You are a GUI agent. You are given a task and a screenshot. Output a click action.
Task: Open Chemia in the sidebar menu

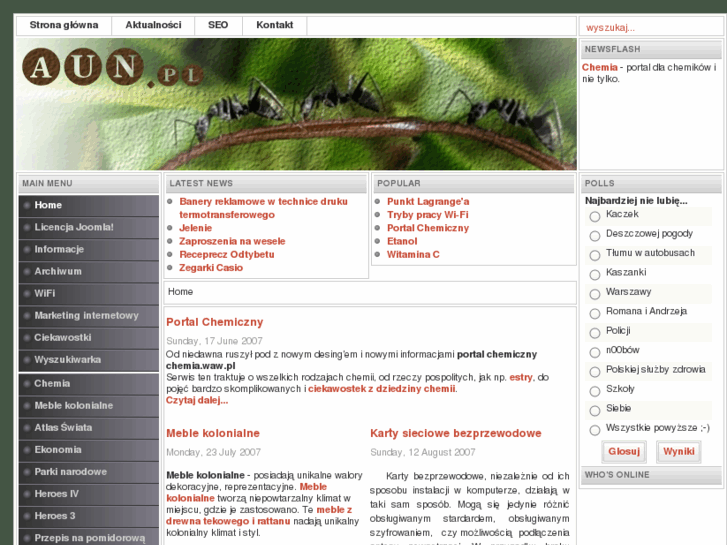(89, 384)
